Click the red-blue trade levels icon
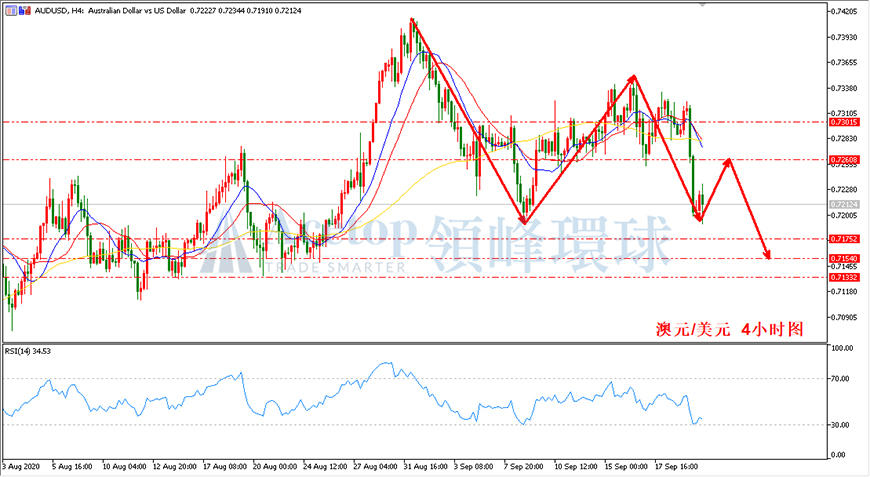The height and width of the screenshot is (477, 870). pyautogui.click(x=25, y=11)
